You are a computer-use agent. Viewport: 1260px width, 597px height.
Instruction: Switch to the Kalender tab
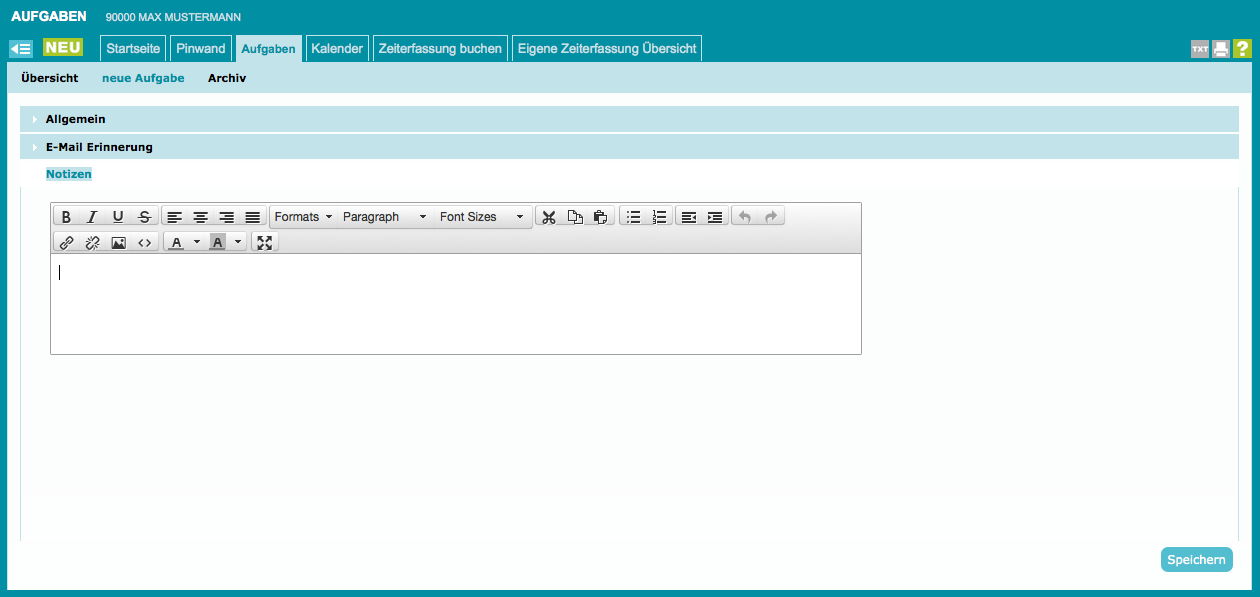pos(337,48)
